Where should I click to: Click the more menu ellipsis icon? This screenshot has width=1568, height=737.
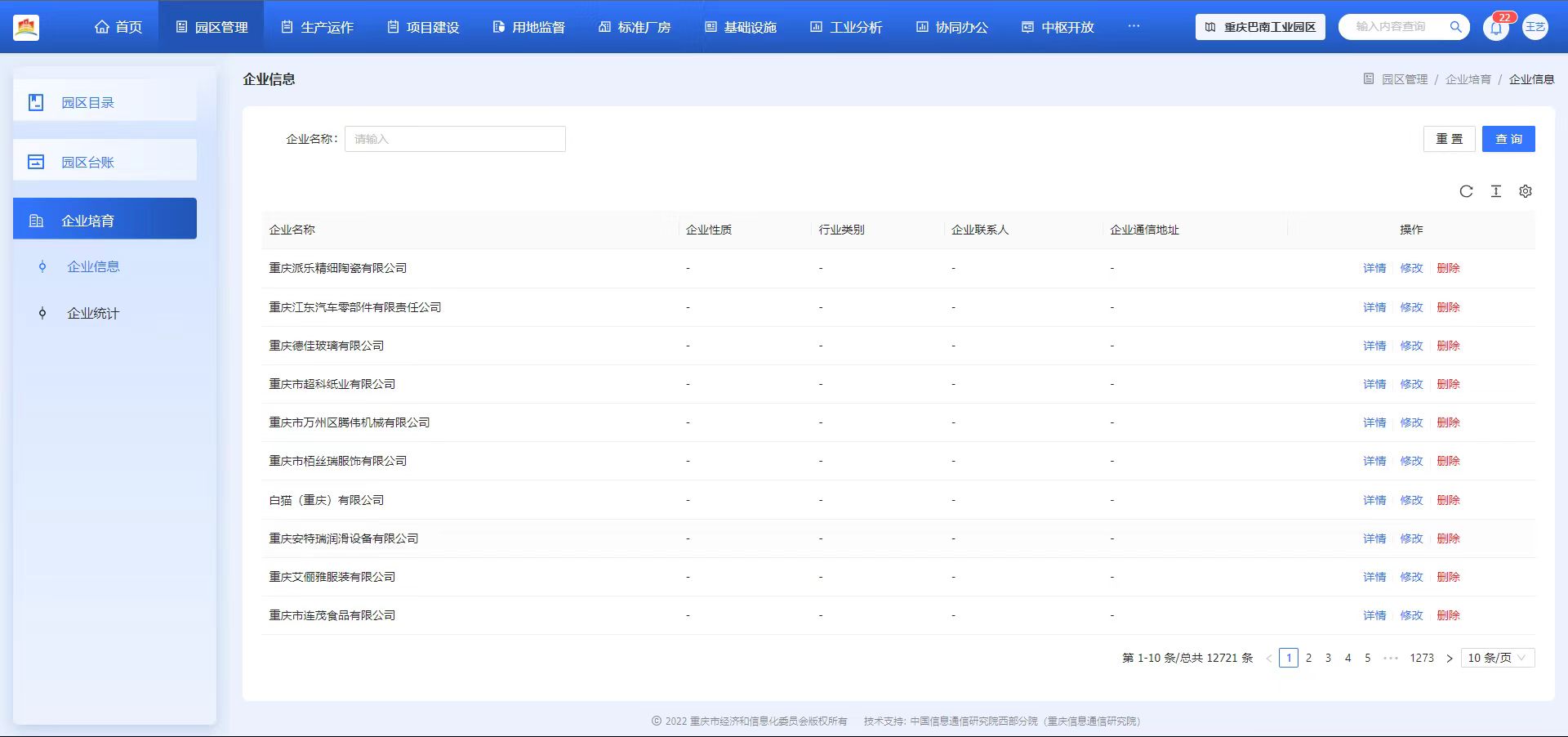point(1134,26)
